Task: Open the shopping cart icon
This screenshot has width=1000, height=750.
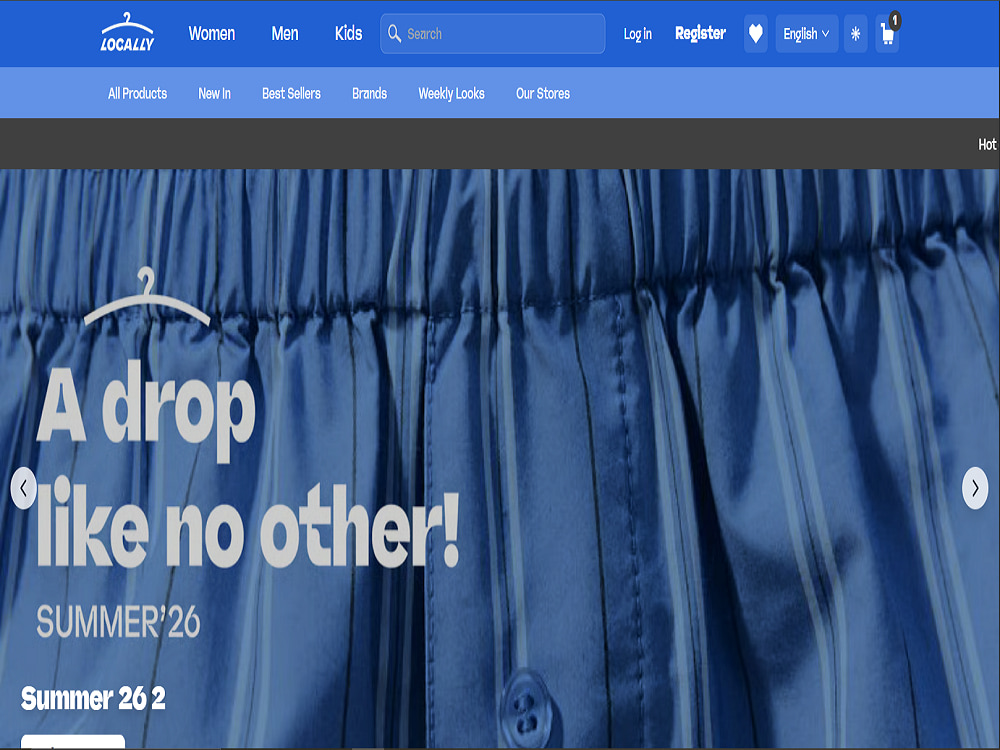Action: (x=886, y=34)
